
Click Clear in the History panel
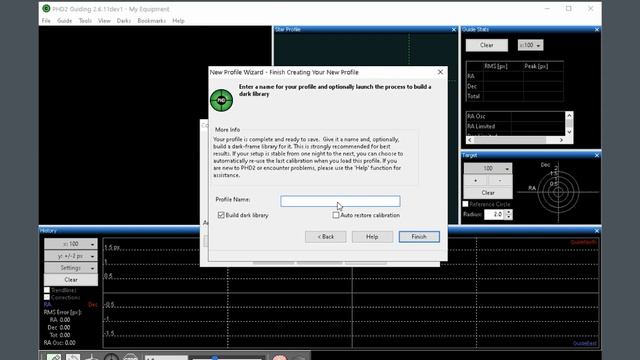(x=71, y=280)
